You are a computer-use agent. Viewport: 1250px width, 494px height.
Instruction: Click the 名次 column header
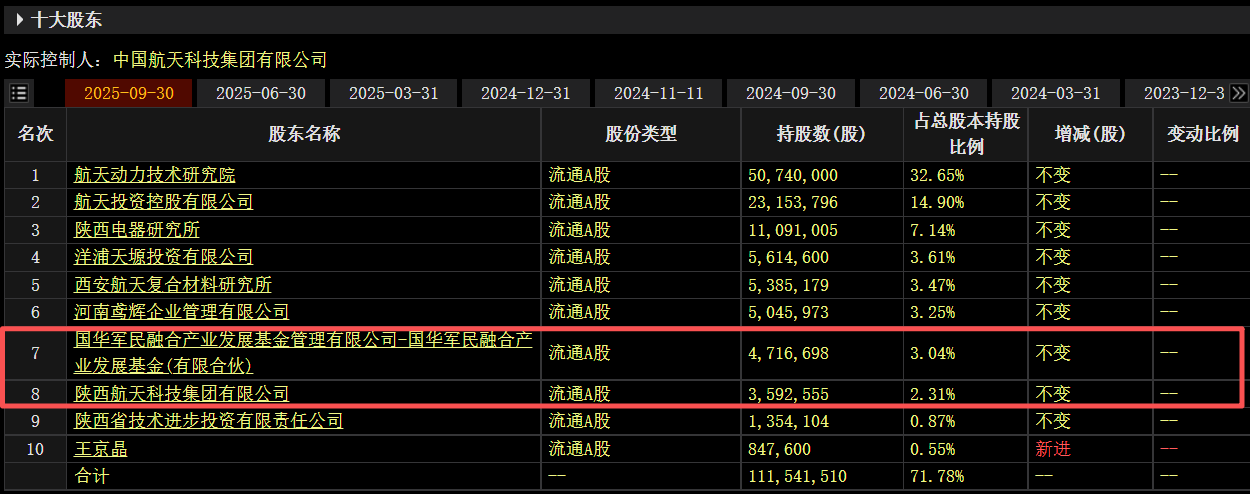pyautogui.click(x=35, y=134)
